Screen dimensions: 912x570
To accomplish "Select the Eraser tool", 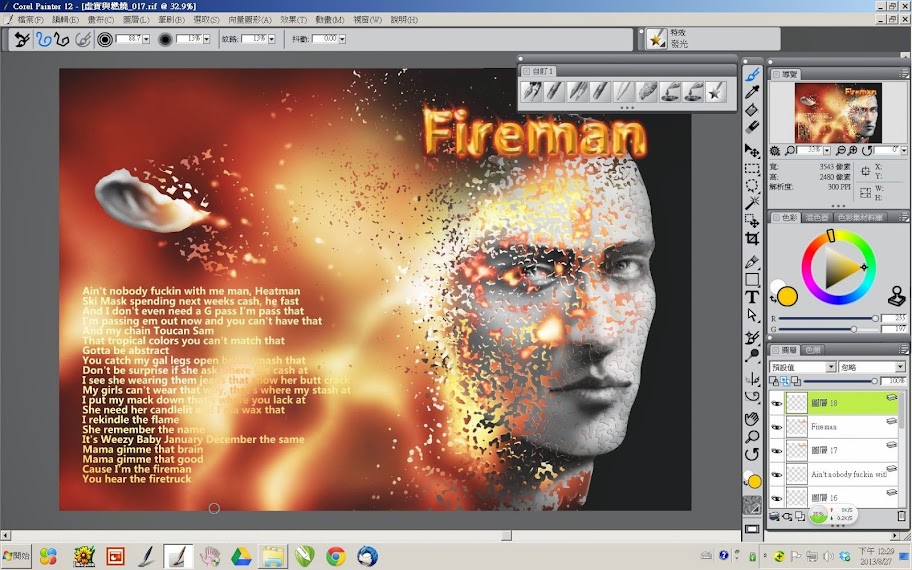I will click(x=752, y=126).
